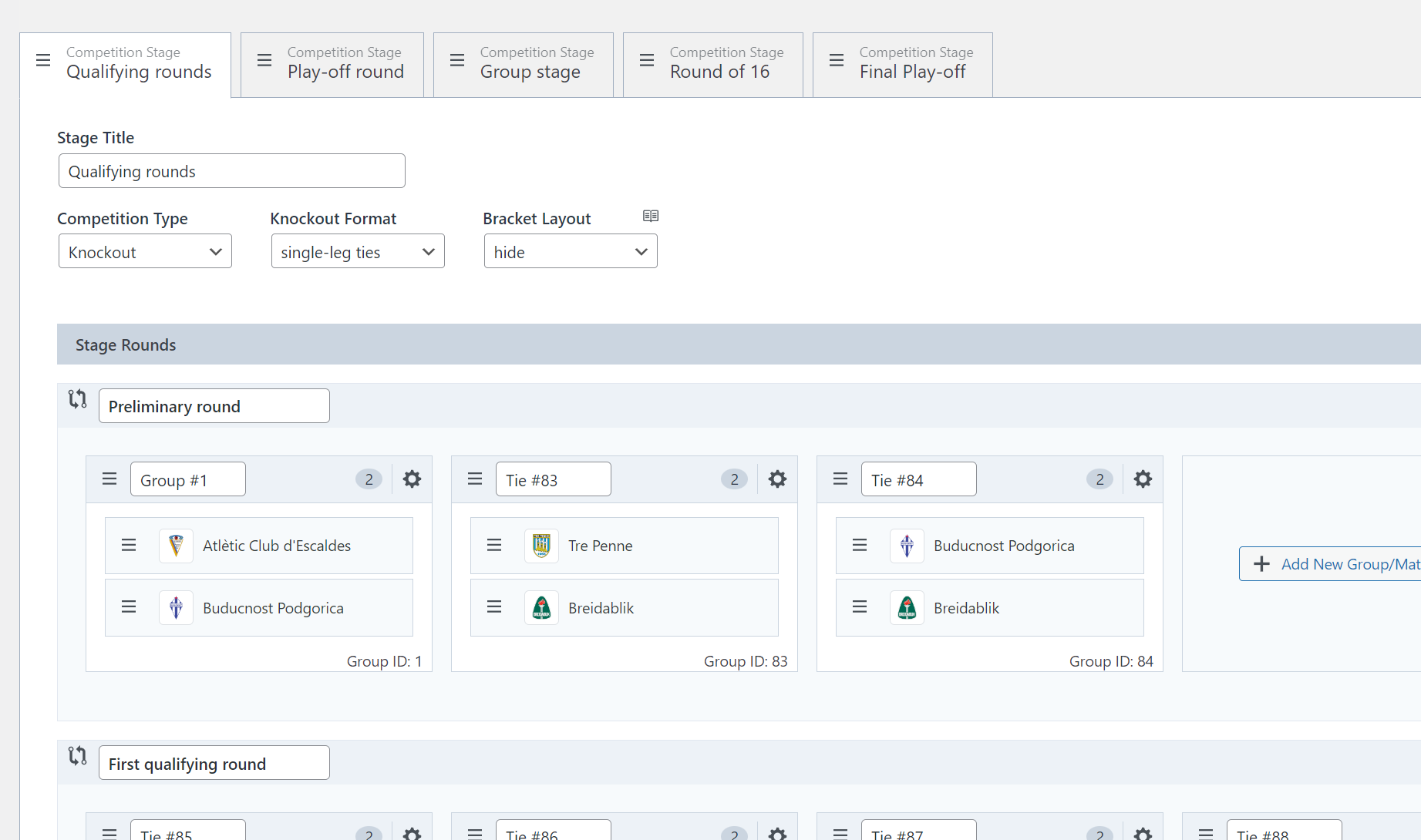The height and width of the screenshot is (840, 1421).
Task: Edit the Tie #84 title field
Action: pos(919,479)
